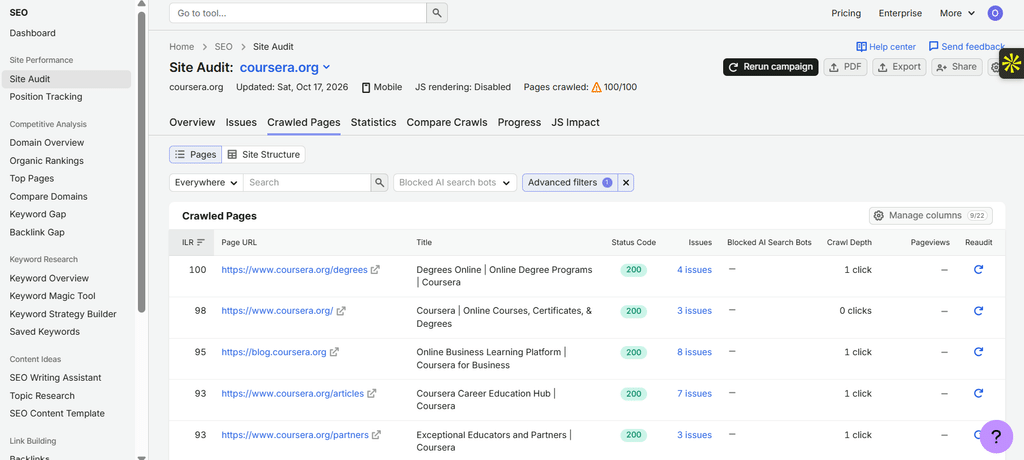The image size is (1024, 460).
Task: Reaudit the www.coursera.org/ homepage row
Action: pos(978,310)
